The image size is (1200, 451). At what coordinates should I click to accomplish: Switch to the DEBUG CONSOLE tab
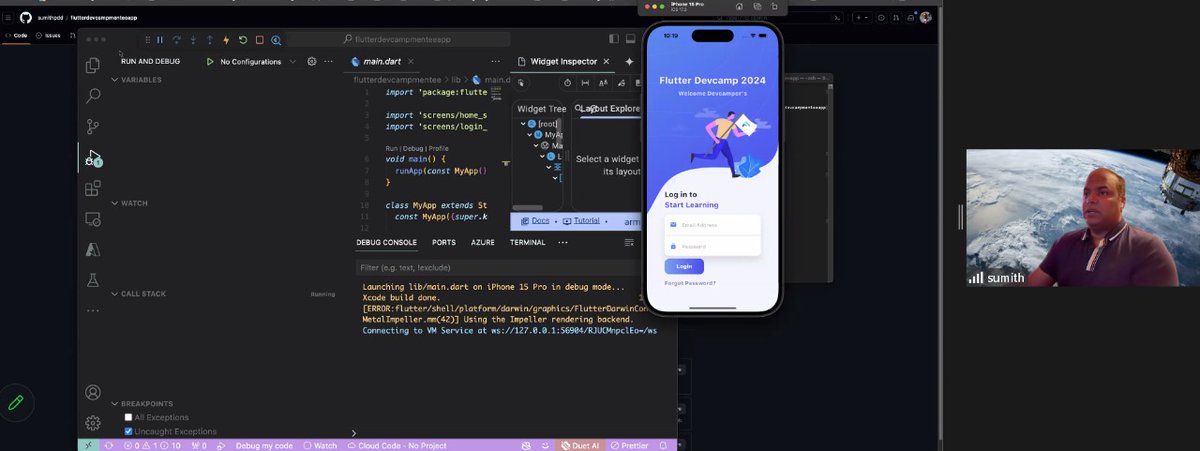[387, 242]
